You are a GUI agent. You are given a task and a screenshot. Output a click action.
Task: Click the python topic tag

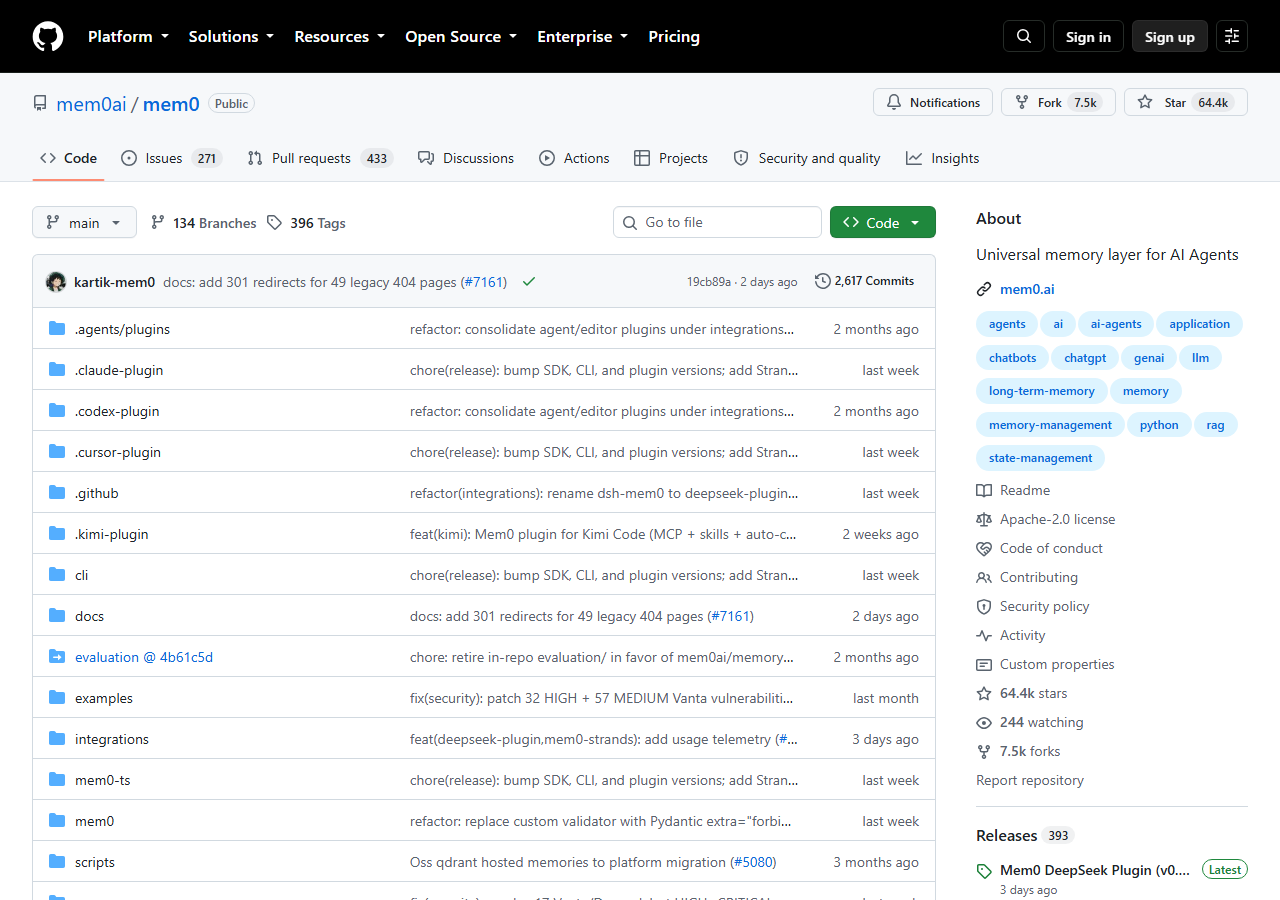[1159, 425]
